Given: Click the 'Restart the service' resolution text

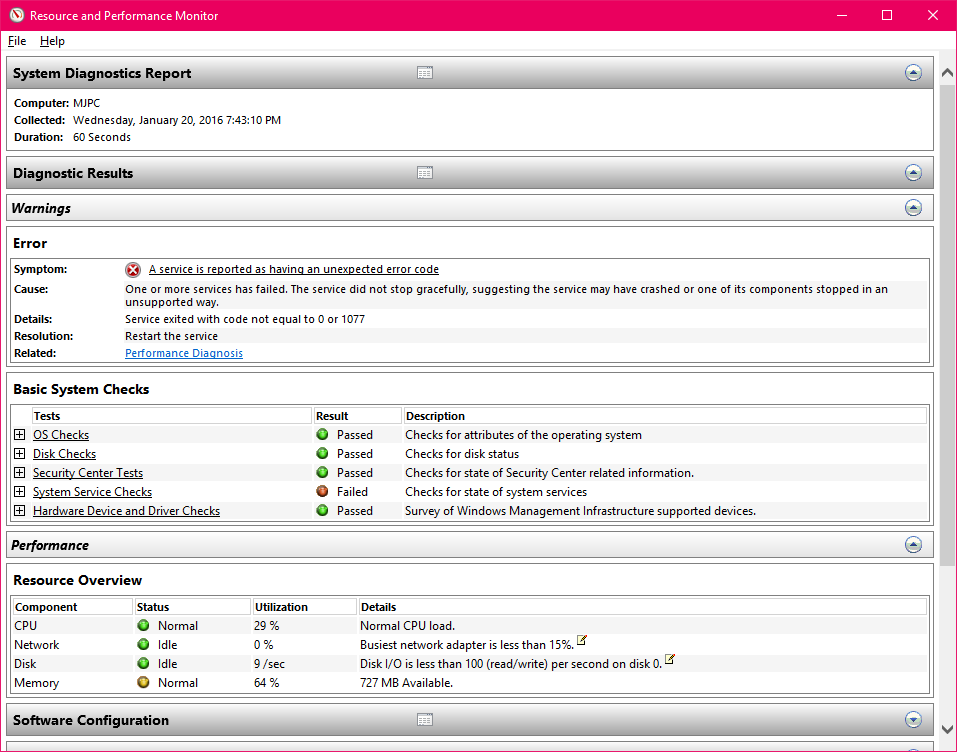Looking at the screenshot, I should (171, 336).
